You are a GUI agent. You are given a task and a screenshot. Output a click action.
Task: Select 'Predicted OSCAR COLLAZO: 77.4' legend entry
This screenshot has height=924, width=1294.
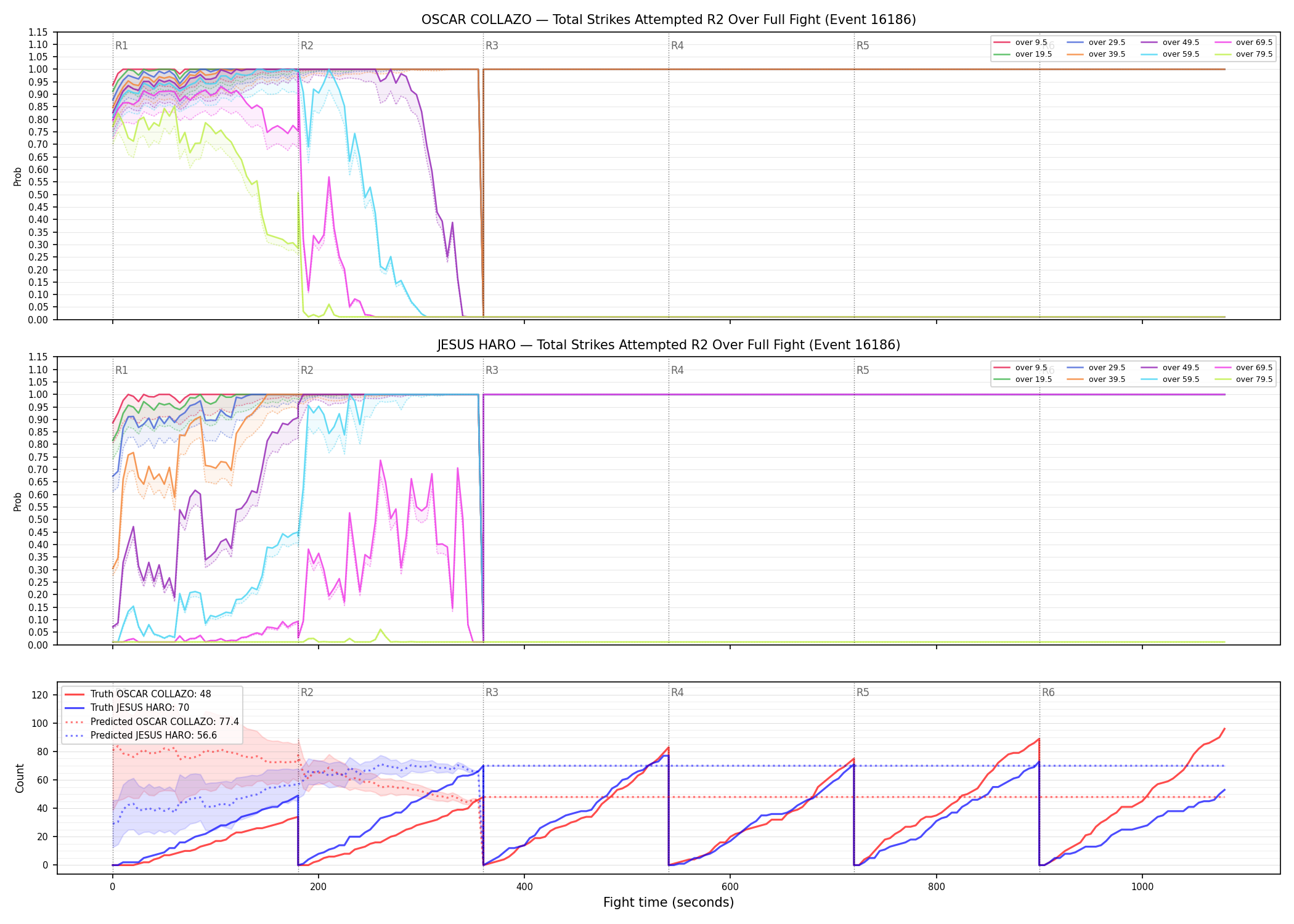[x=152, y=722]
